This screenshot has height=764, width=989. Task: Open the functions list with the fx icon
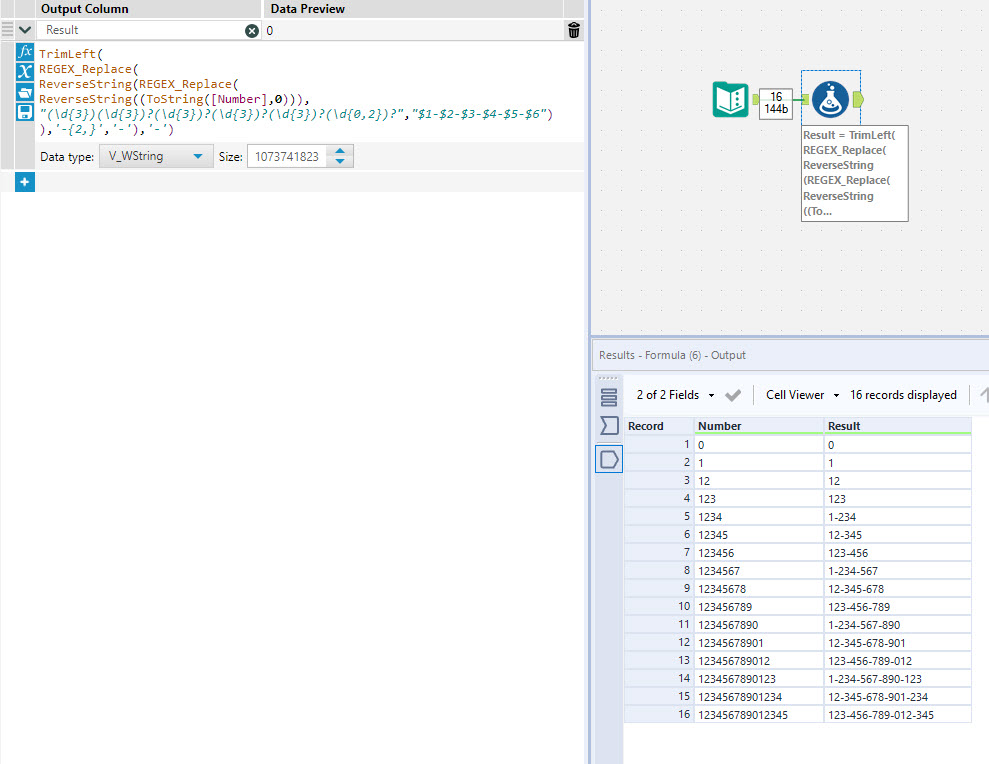25,52
